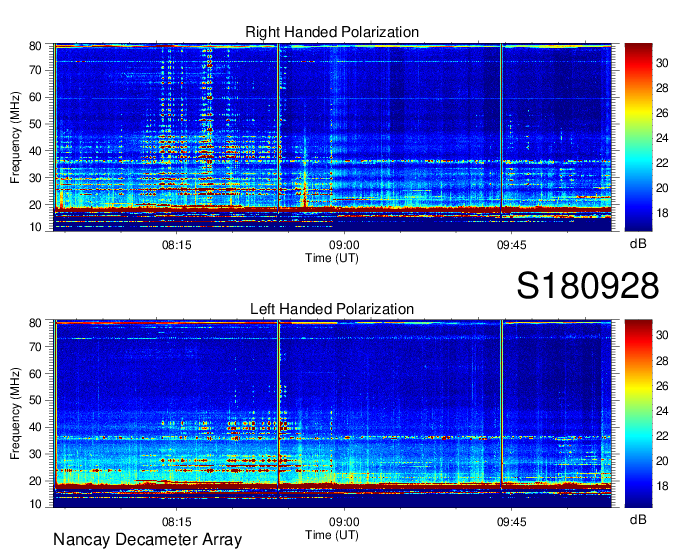Click 22 dB label on Right Handed colorbar
The width and height of the screenshot is (680, 552).
pyautogui.click(x=662, y=163)
